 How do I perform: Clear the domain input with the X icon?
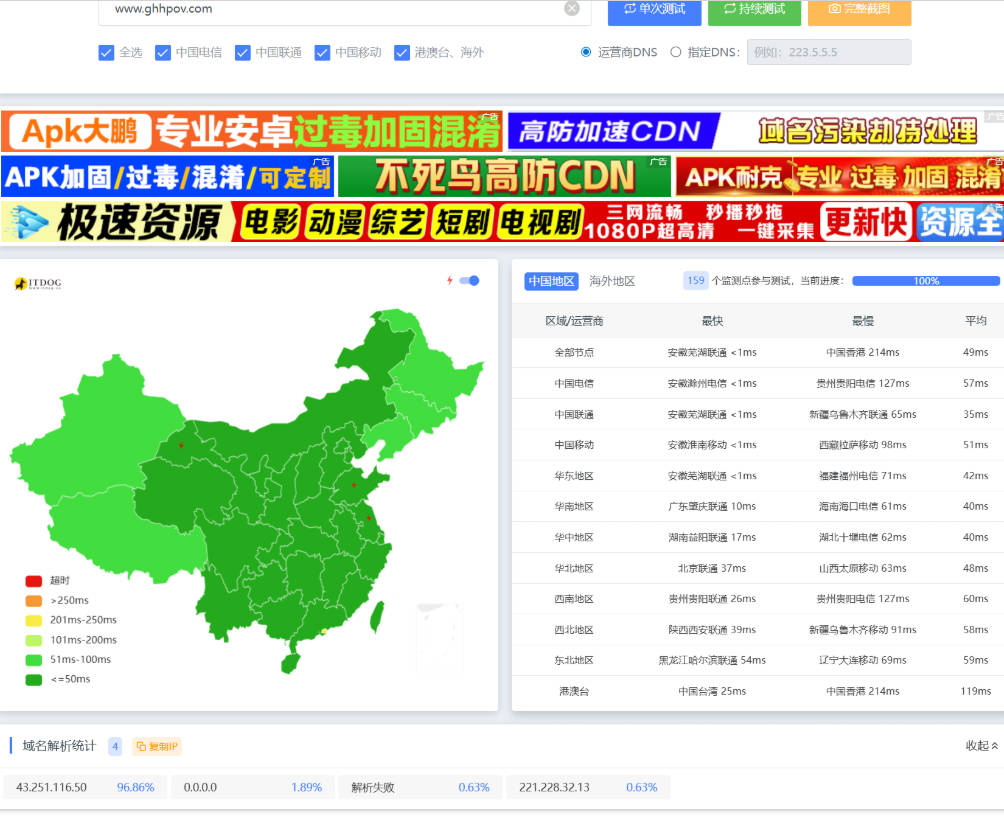[x=572, y=9]
